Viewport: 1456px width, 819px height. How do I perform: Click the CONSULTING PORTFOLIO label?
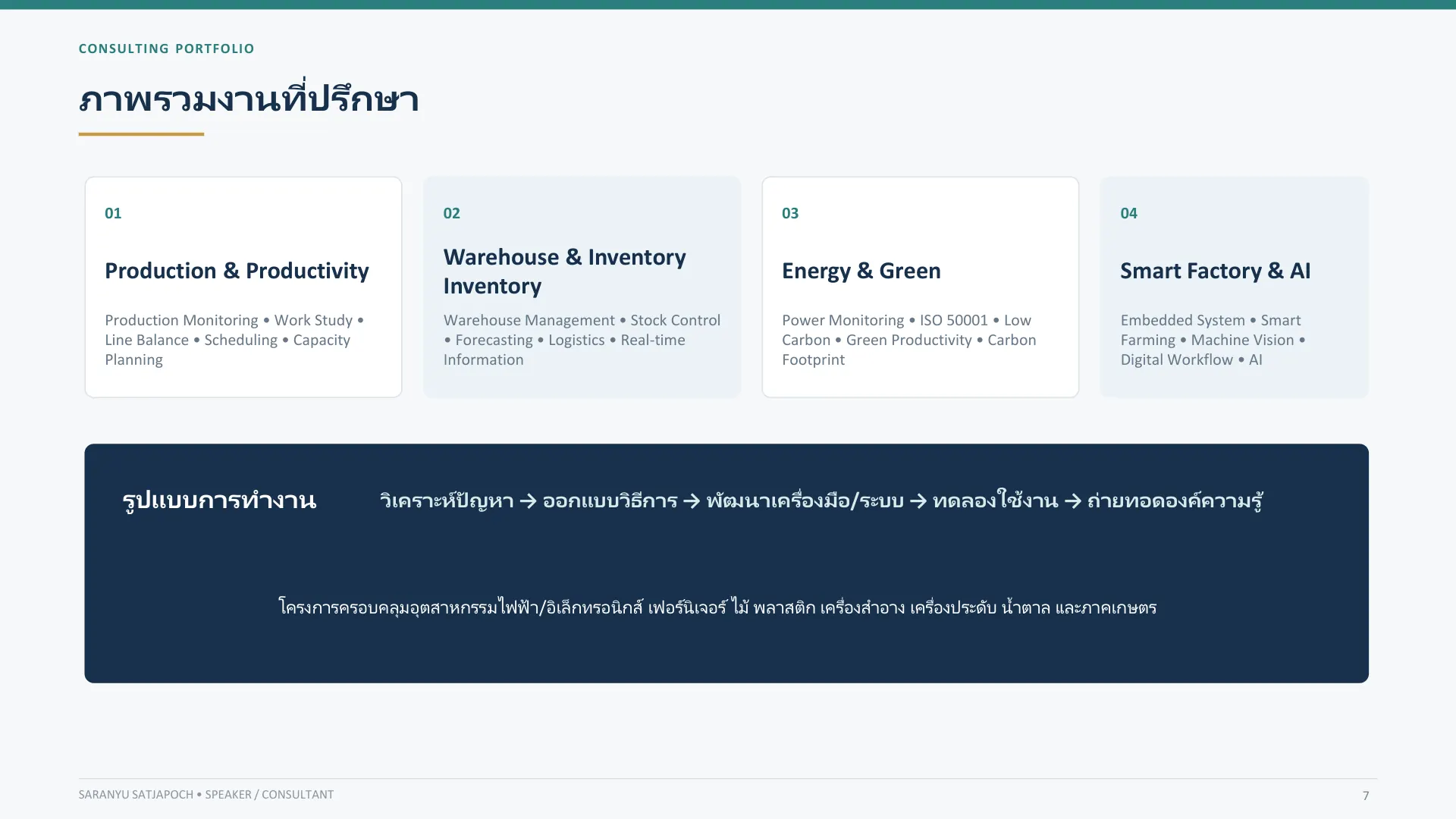166,49
